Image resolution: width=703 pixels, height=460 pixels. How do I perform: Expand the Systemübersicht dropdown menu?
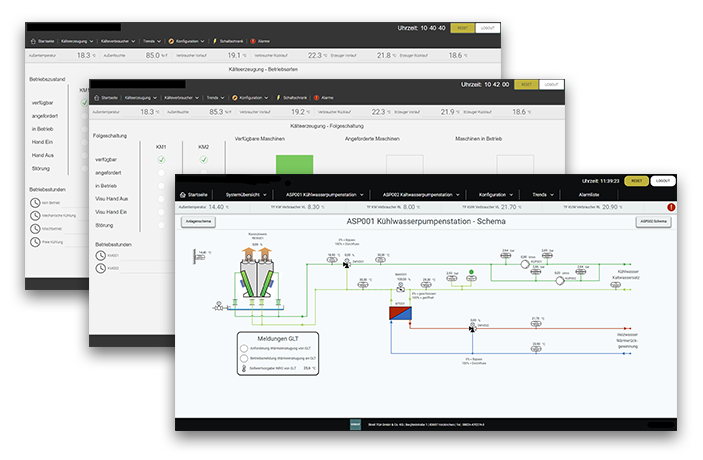[x=246, y=194]
